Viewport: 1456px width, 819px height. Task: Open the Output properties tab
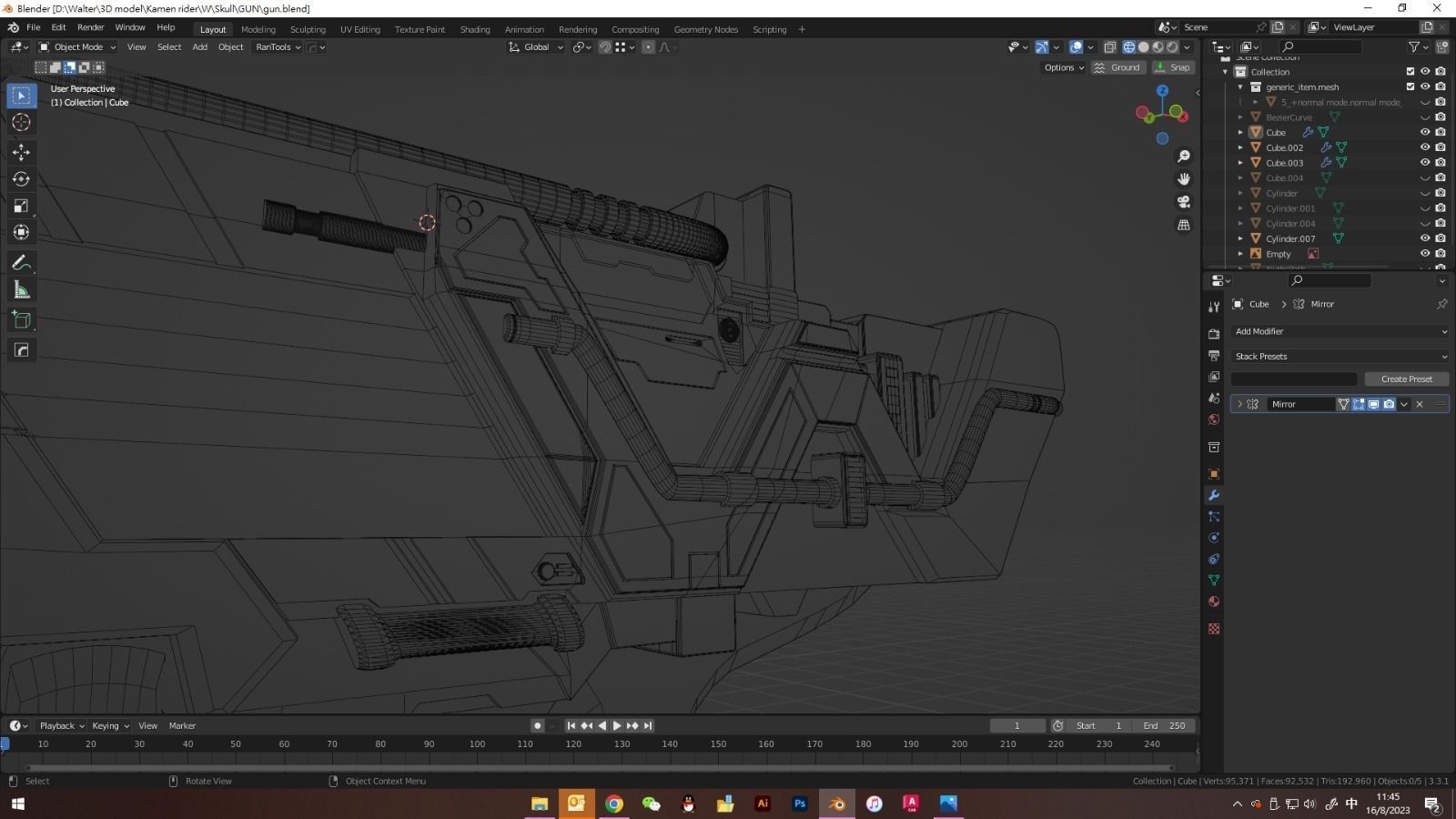click(1213, 356)
